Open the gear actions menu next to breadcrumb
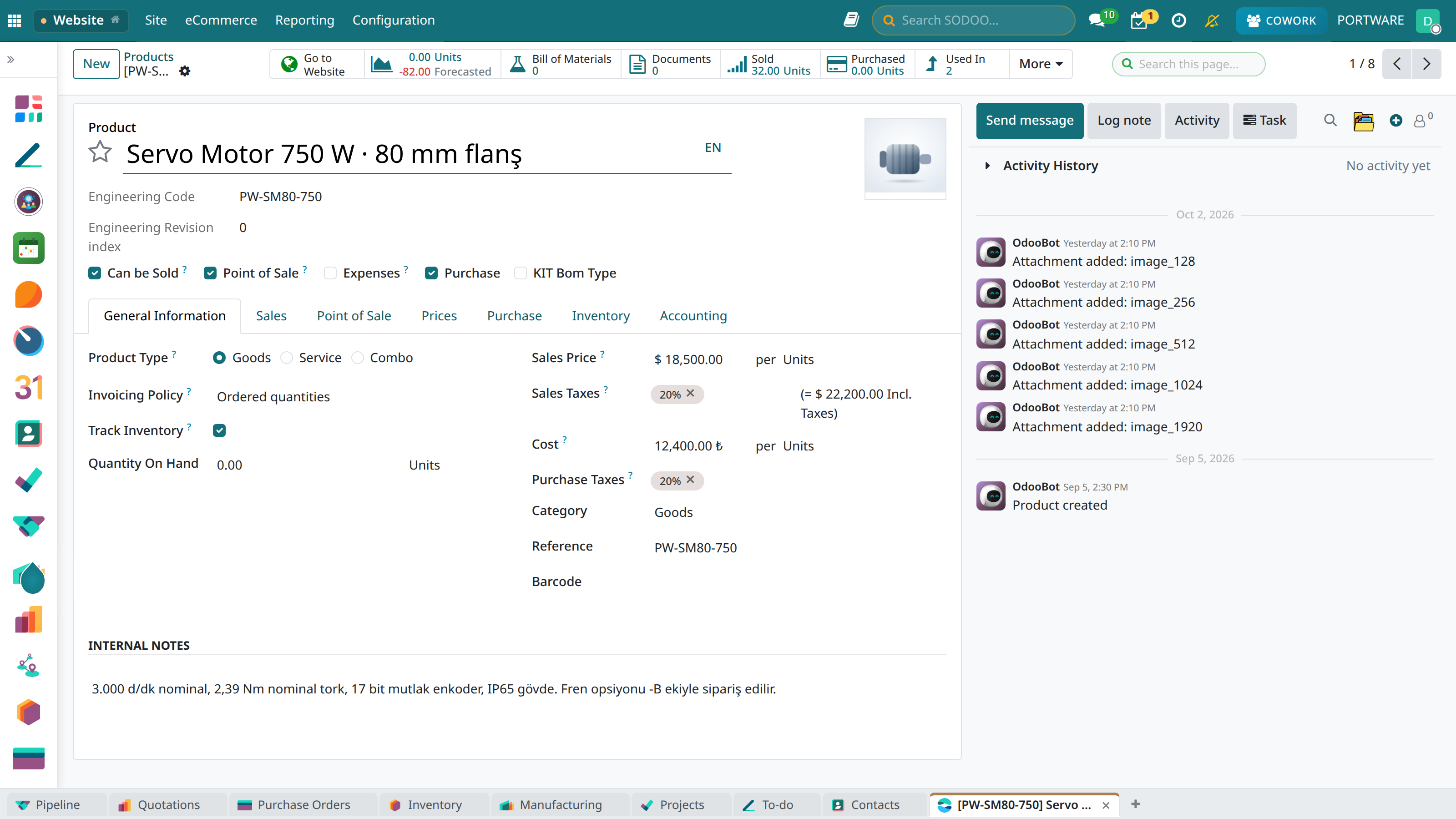This screenshot has height=819, width=1456. [185, 71]
